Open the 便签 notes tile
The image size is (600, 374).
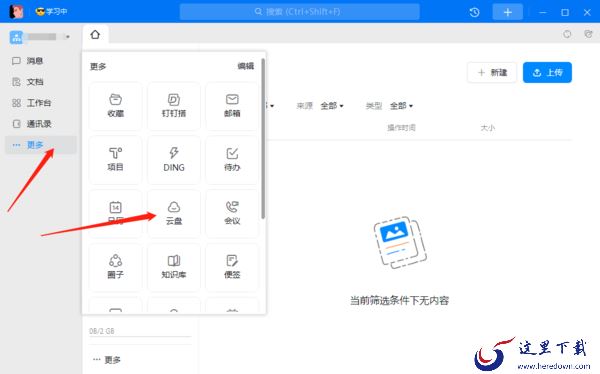coord(232,267)
